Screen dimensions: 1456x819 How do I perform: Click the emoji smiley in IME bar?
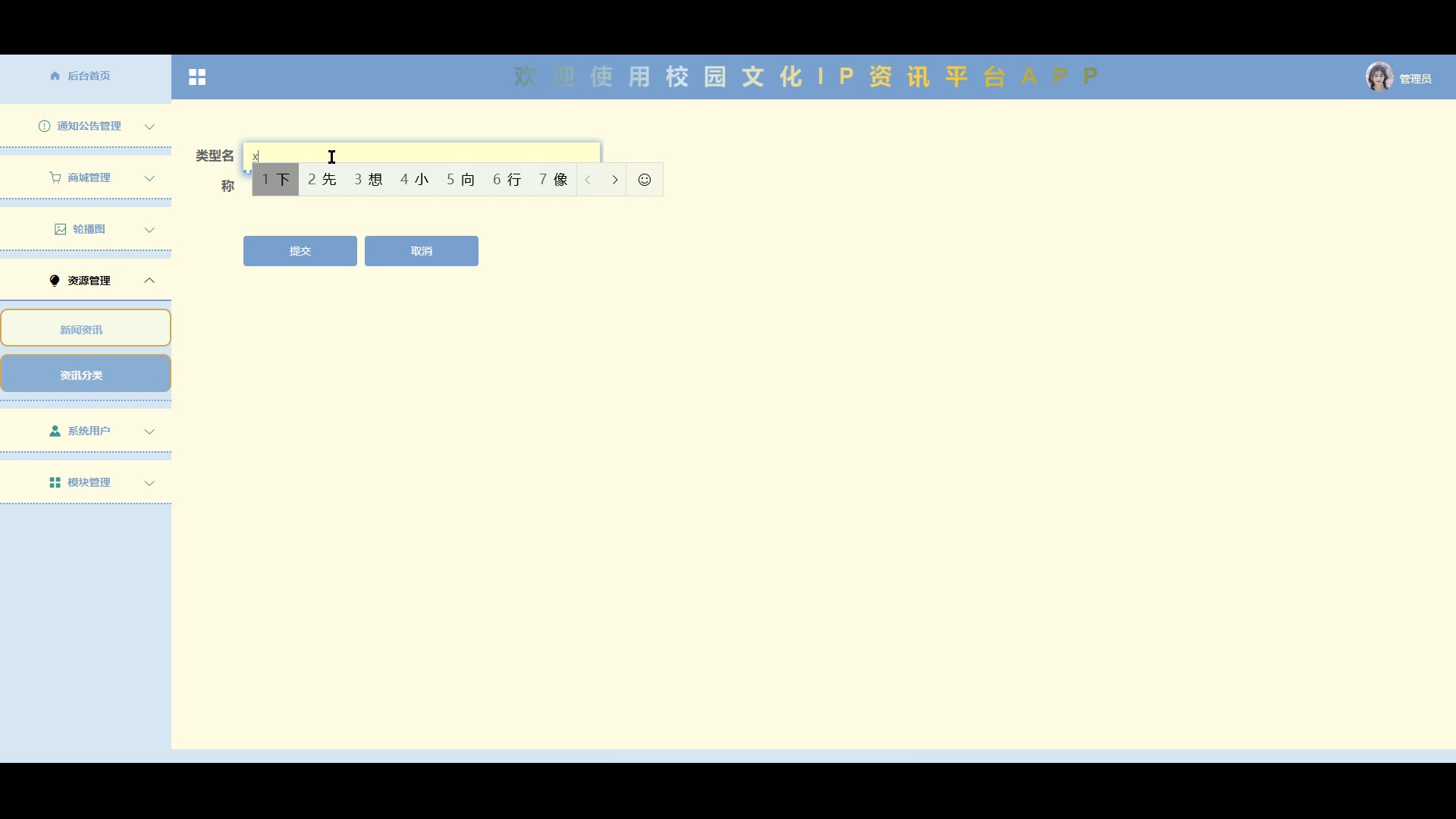(645, 180)
